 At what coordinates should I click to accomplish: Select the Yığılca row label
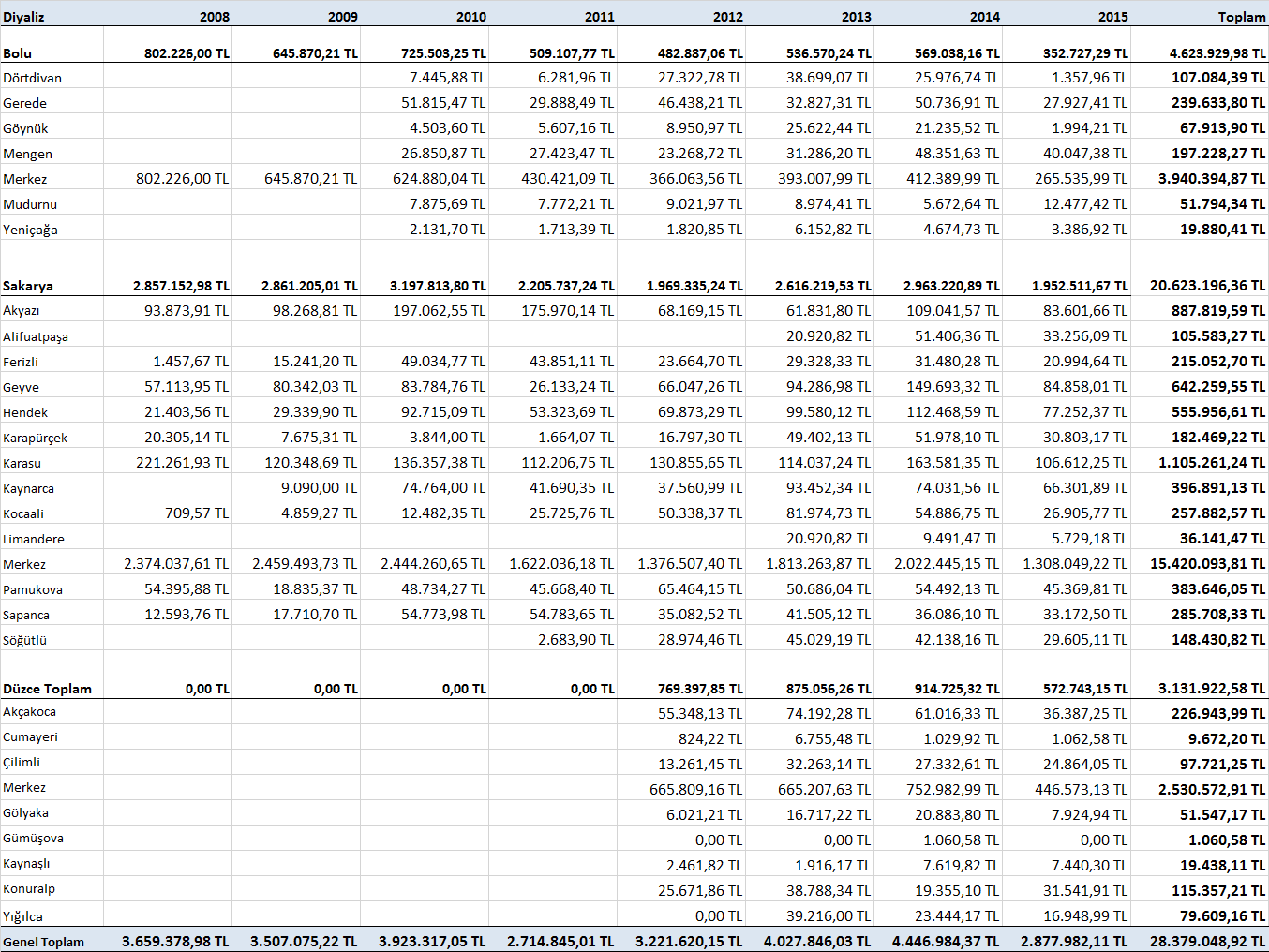click(x=22, y=916)
